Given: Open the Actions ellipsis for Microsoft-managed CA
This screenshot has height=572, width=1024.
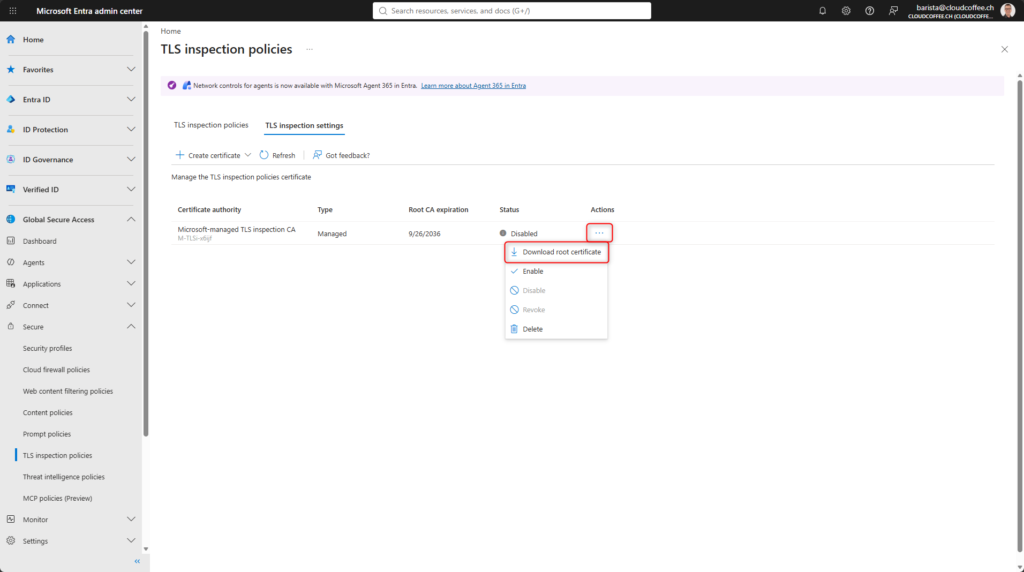Looking at the screenshot, I should coord(599,233).
